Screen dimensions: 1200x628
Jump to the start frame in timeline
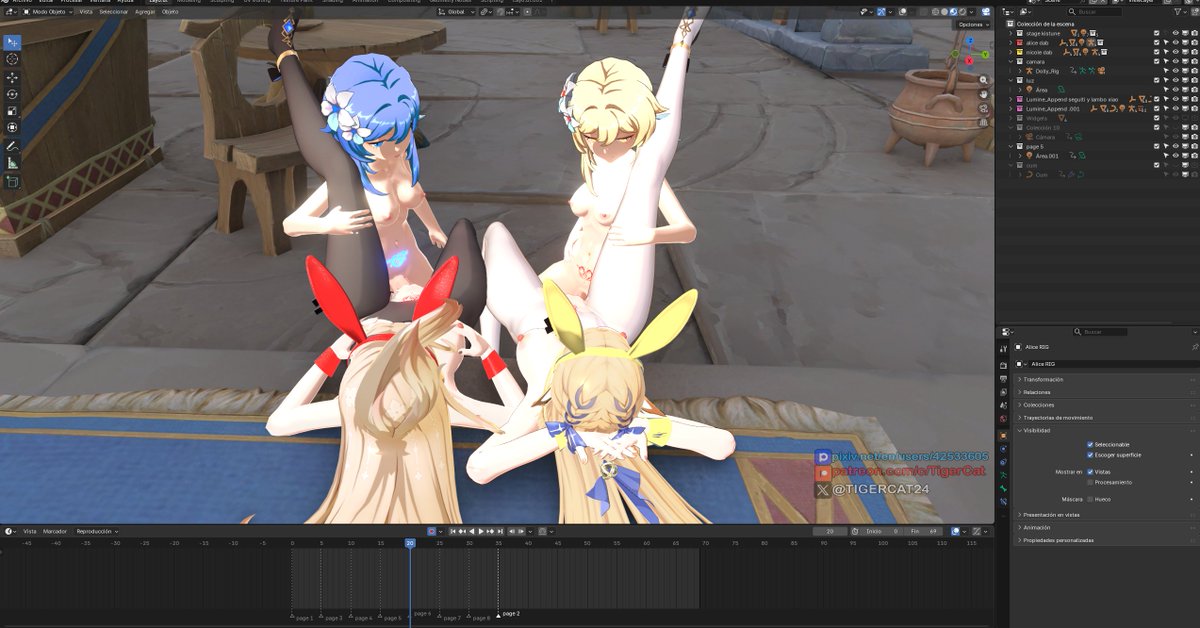454,531
